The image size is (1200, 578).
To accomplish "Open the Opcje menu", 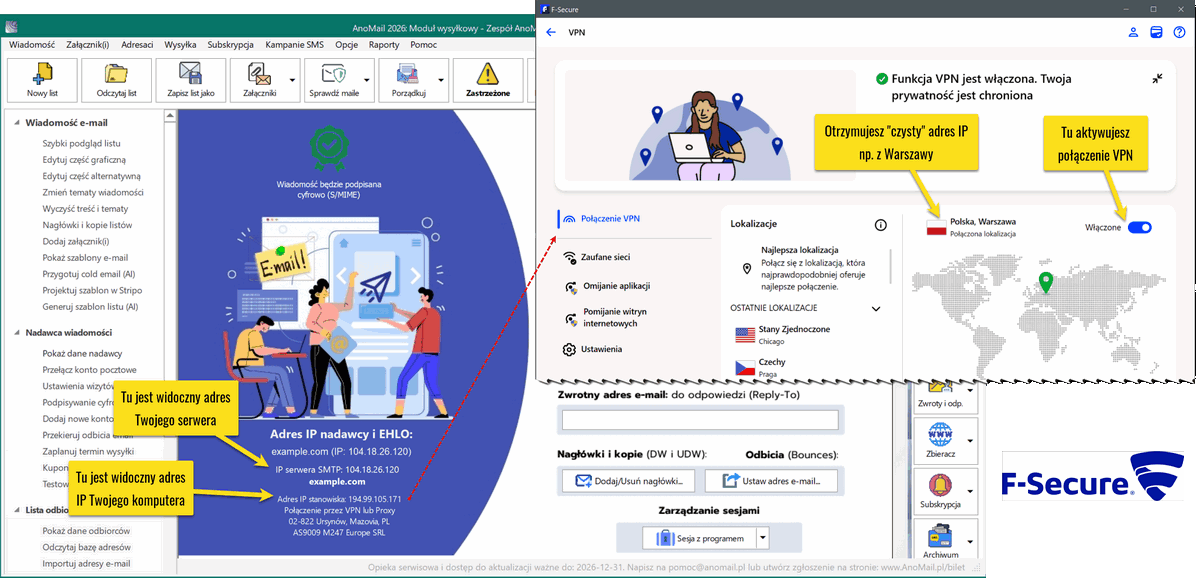I will pos(346,45).
